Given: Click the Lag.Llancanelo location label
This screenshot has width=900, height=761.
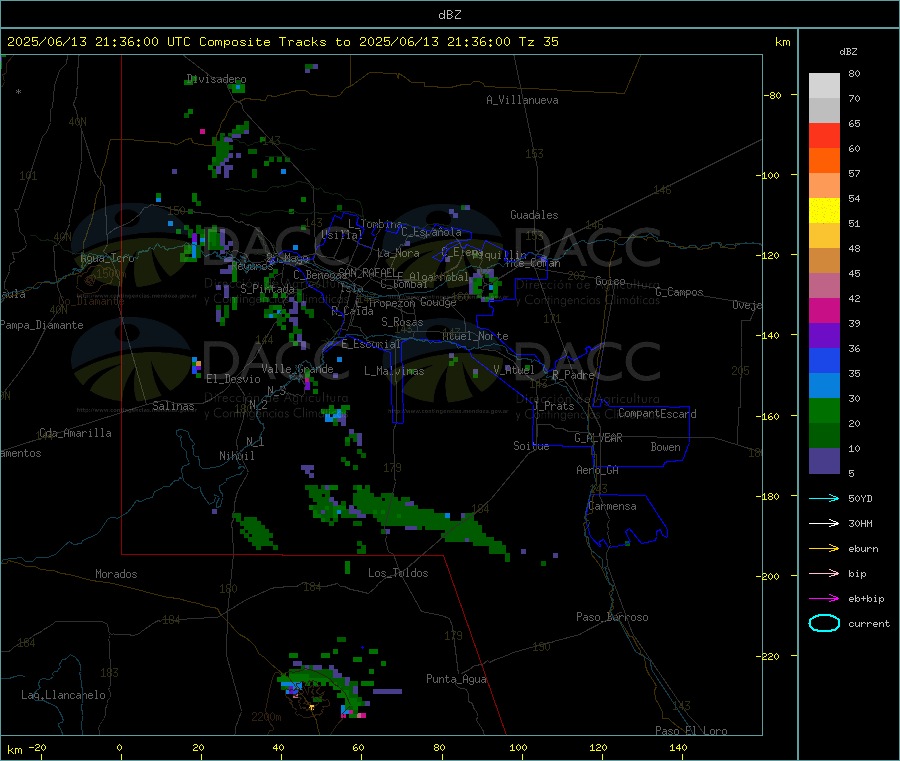Looking at the screenshot, I should pos(63,695).
